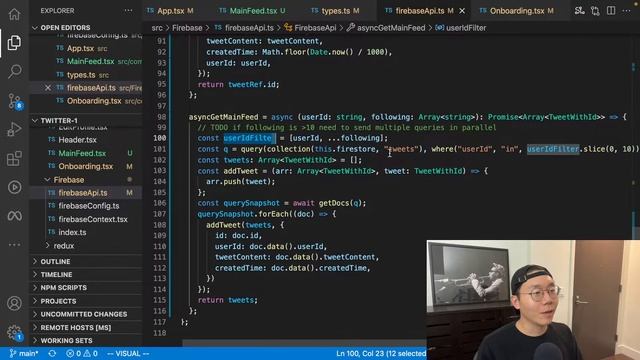Open Run and Debug view
The width and height of the screenshot is (640, 360).
[x=14, y=129]
